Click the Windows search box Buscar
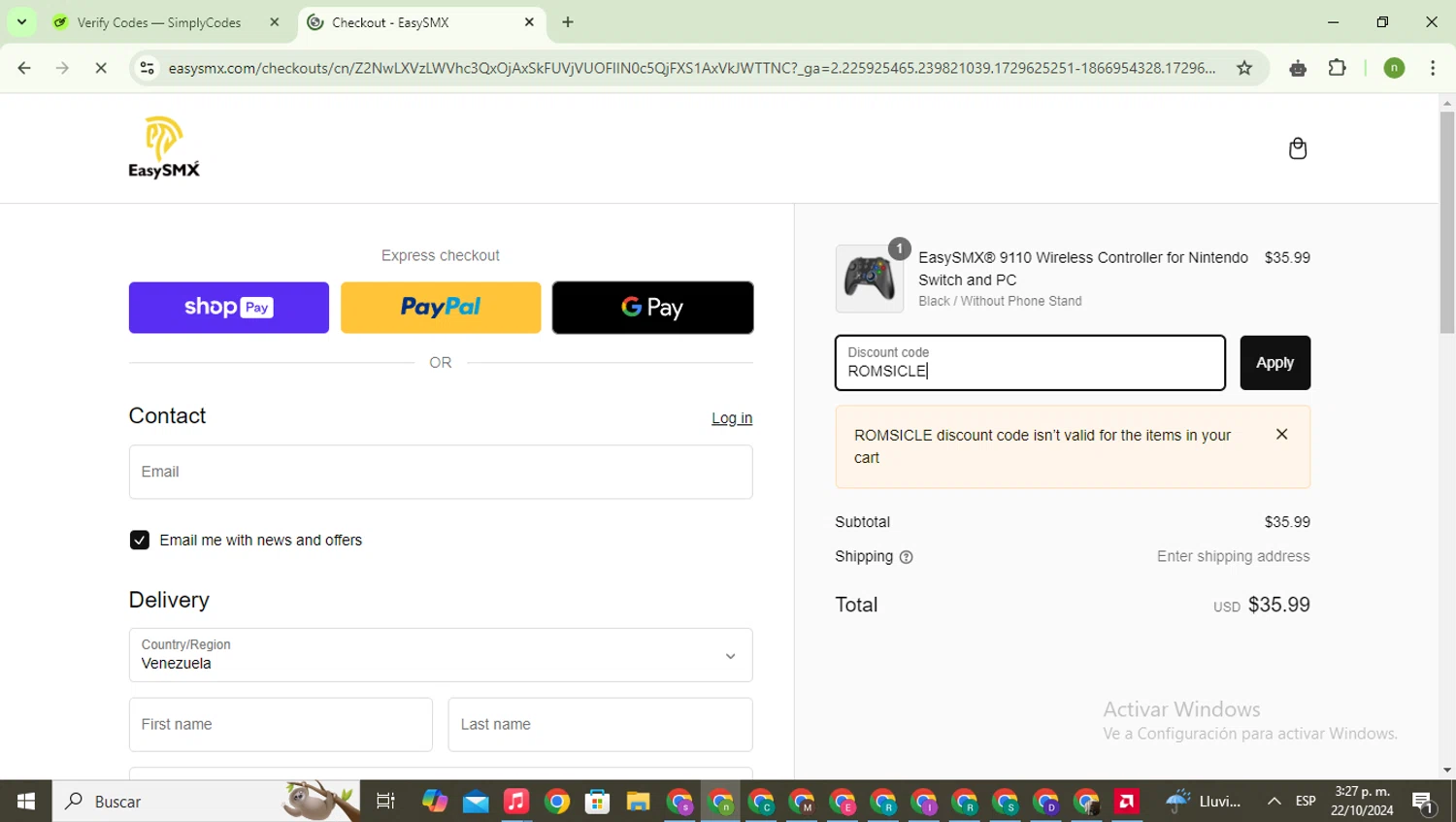Screen dimensions: 1456x822 [206, 802]
